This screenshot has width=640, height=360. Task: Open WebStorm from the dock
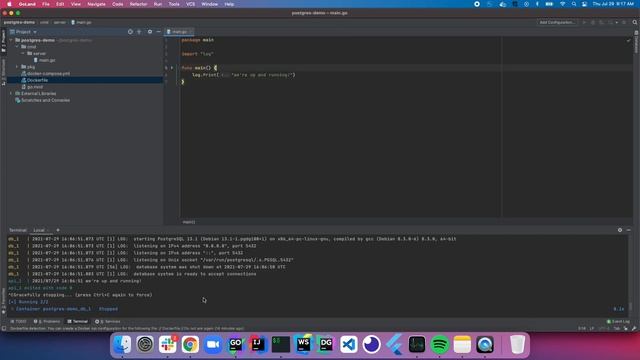coord(303,345)
